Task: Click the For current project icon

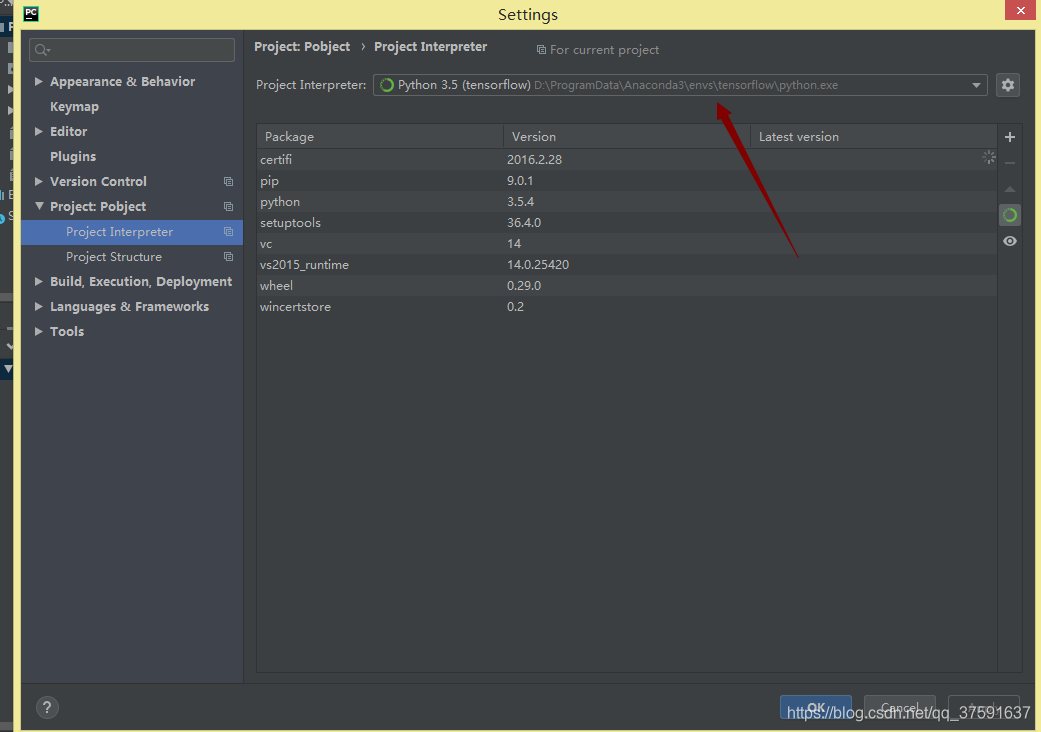Action: 541,50
